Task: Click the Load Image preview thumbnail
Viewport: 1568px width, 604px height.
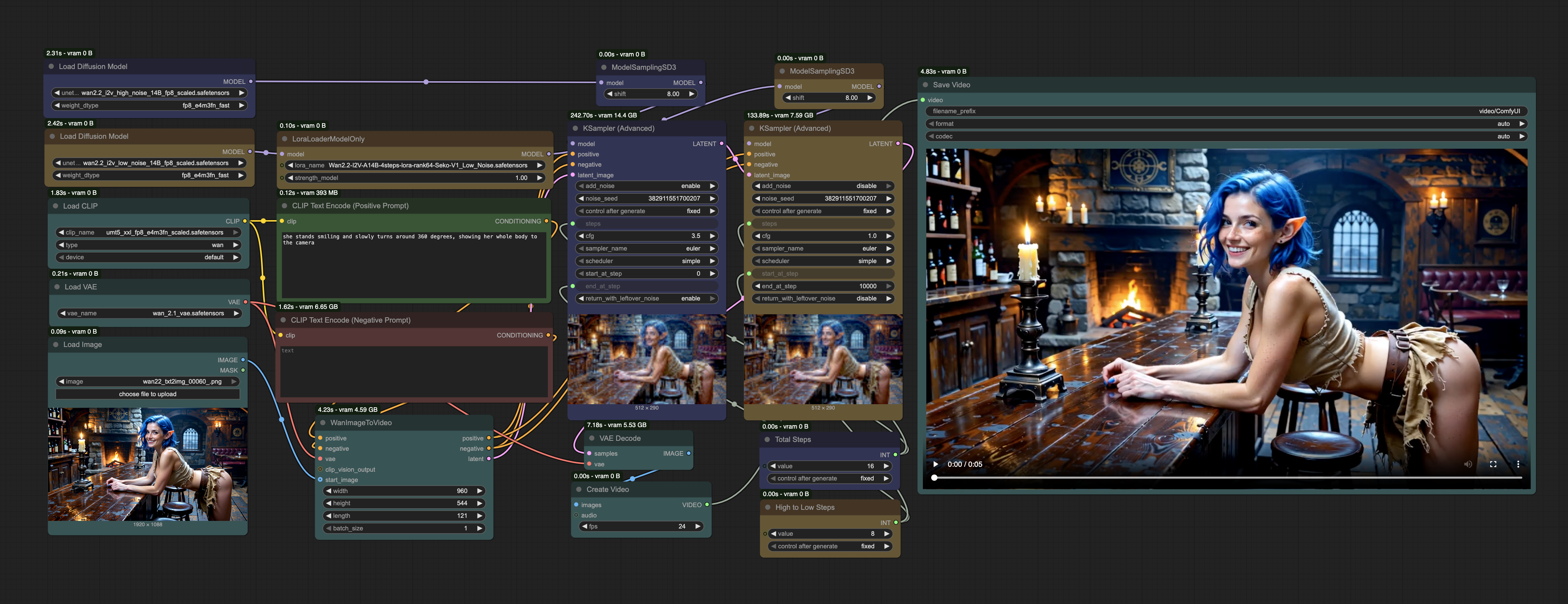Action: click(x=147, y=464)
